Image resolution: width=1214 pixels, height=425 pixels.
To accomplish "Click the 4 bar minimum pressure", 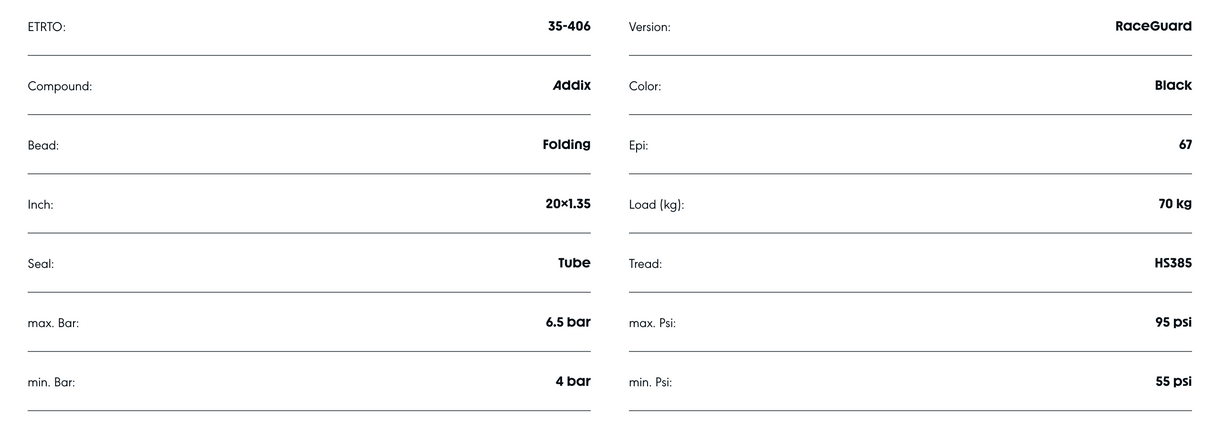I will [x=573, y=381].
